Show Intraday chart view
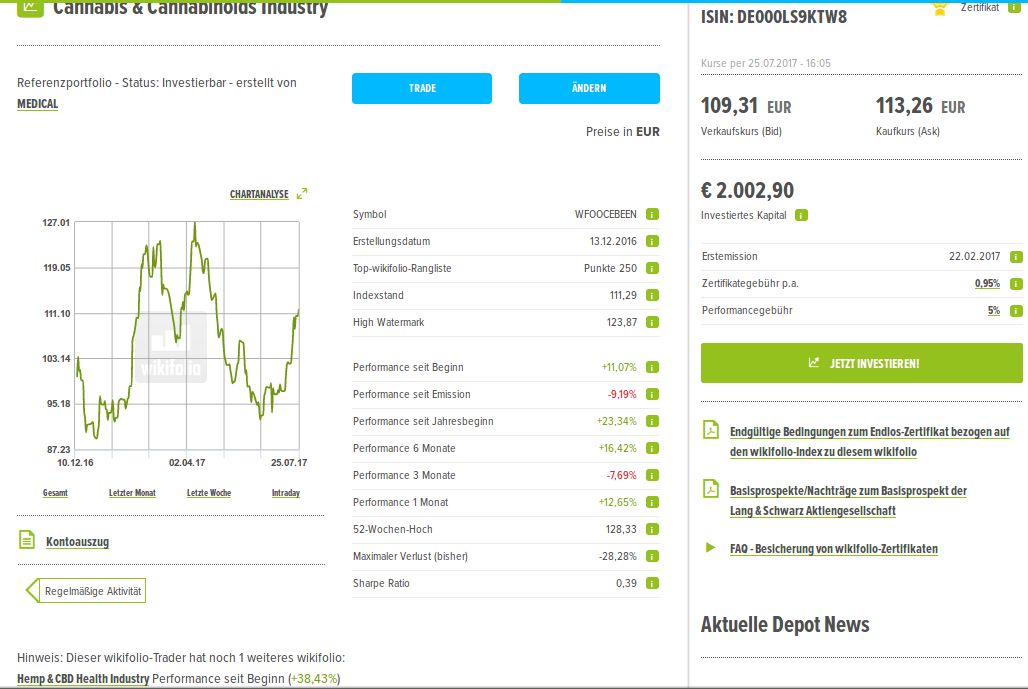Screen dimensions: 1028x689 point(285,493)
